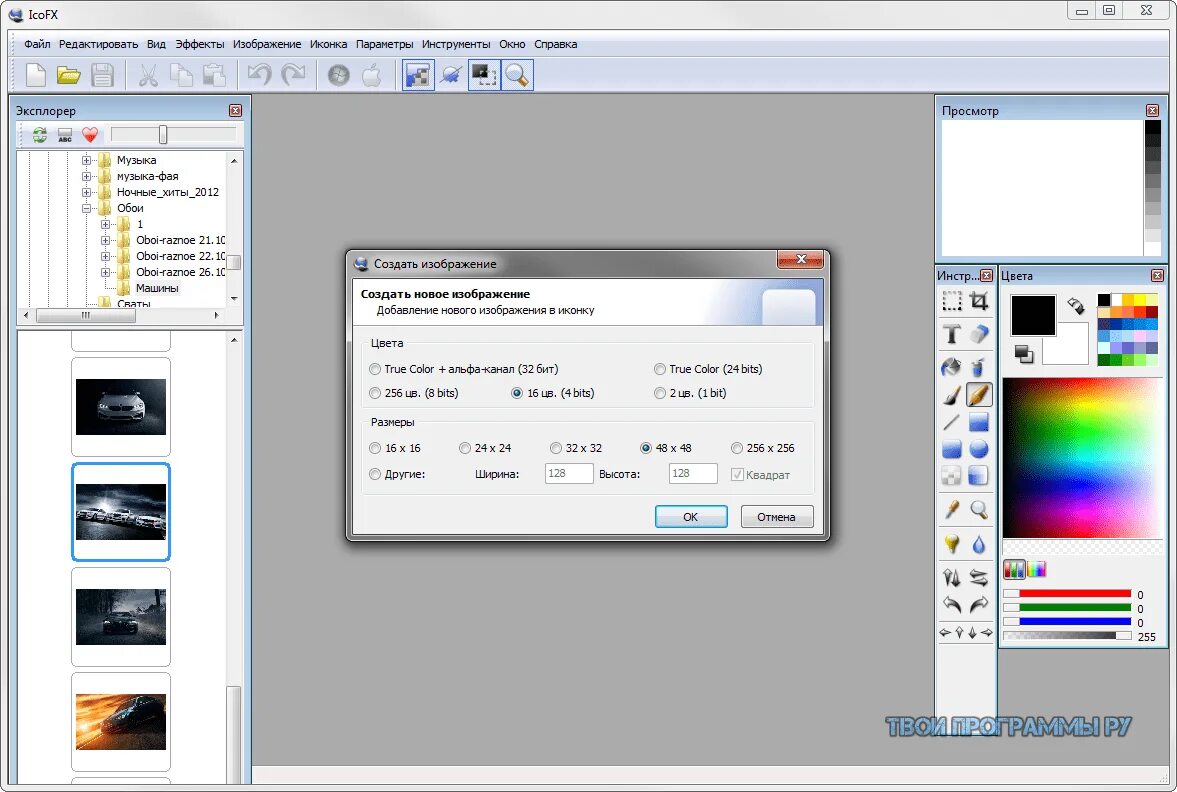
Task: Click the red channel slider
Action: click(x=1067, y=594)
